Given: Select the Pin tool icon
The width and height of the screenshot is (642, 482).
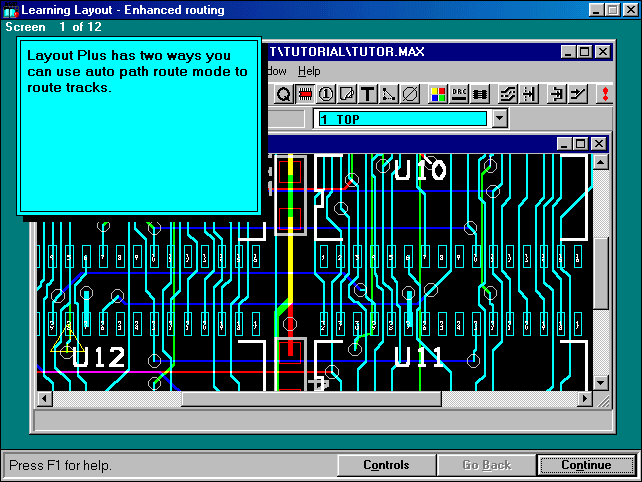Looking at the screenshot, I should click(x=326, y=95).
